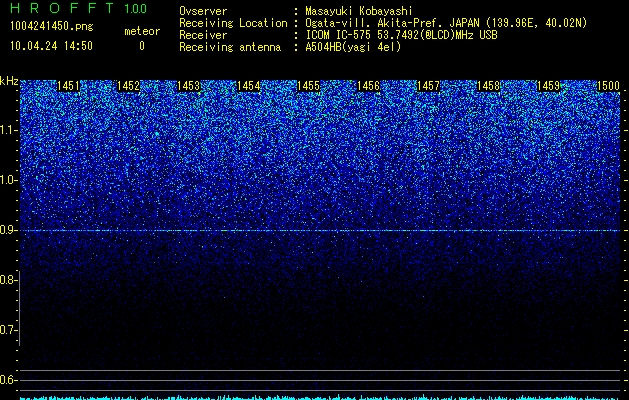Click the 0.7 kHz axis label
Image resolution: width=629 pixels, height=400 pixels.
pyautogui.click(x=9, y=330)
